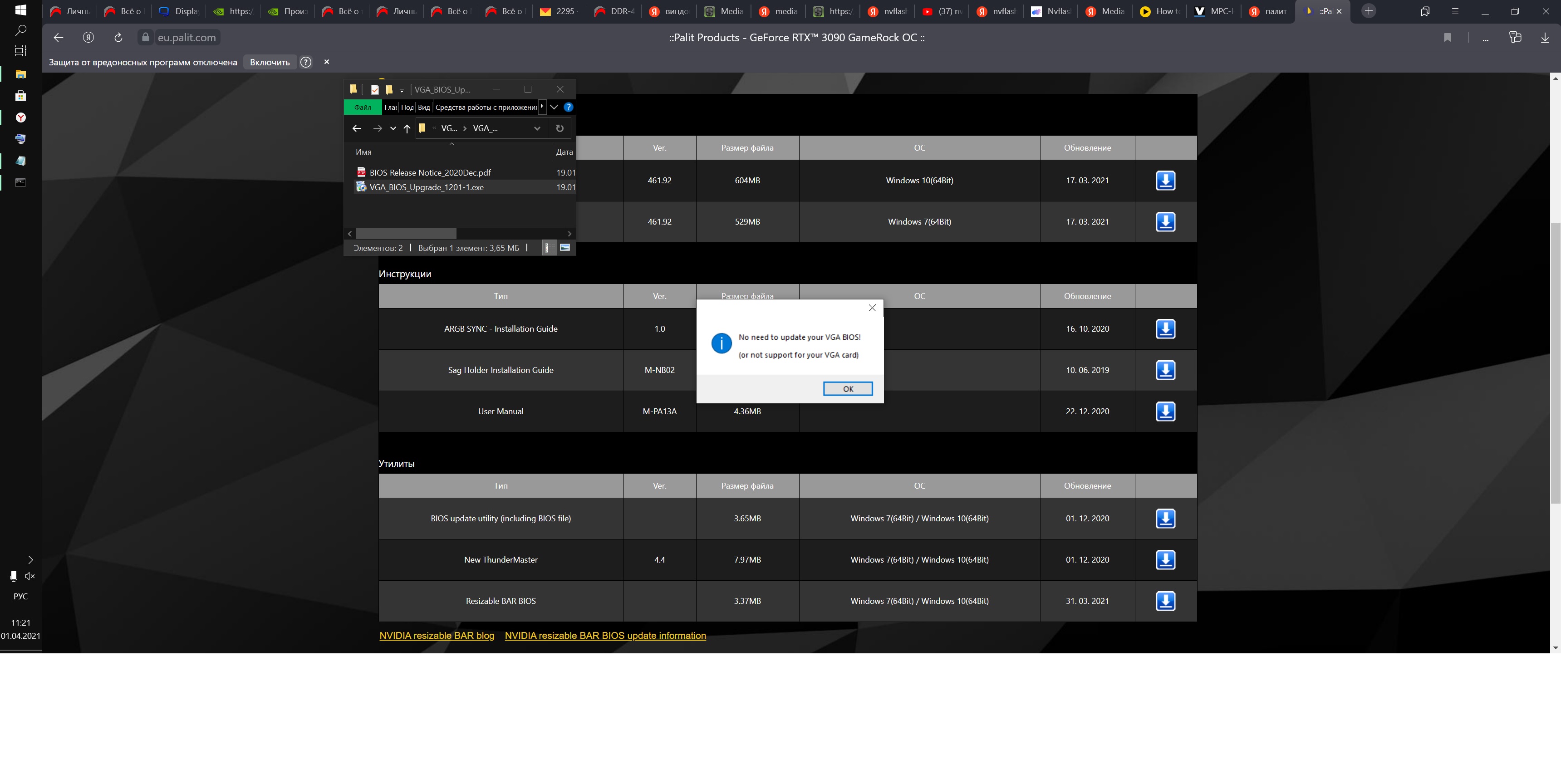1561x784 pixels.
Task: Switch Explorer to large thumbnails view
Action: [x=565, y=248]
